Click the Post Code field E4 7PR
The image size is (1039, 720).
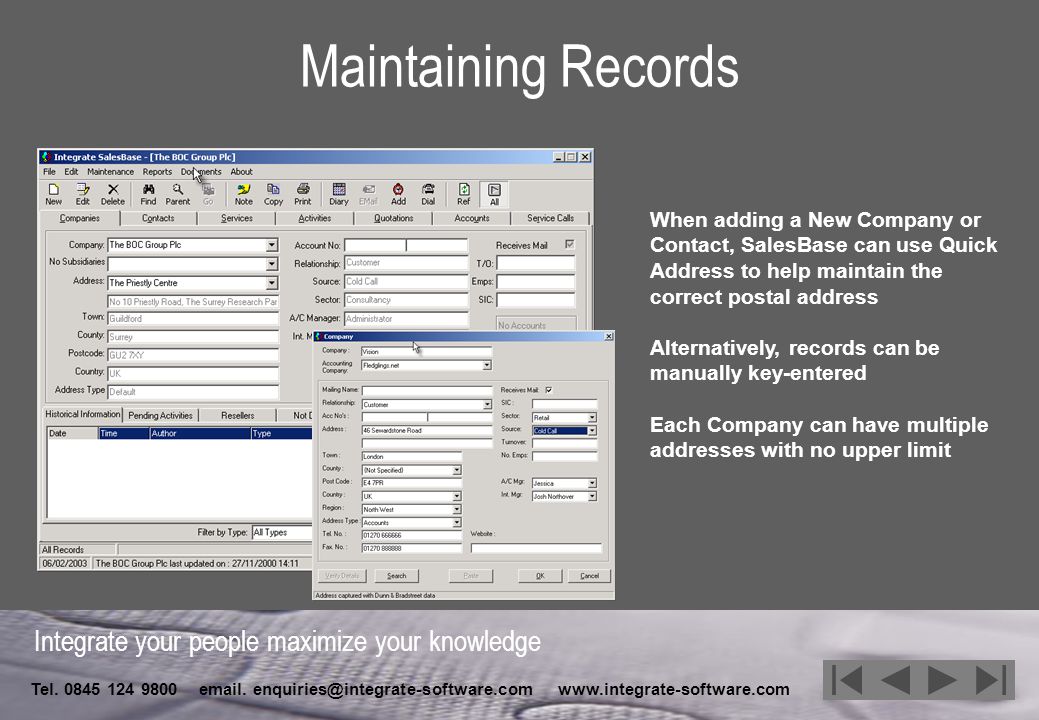[x=411, y=483]
